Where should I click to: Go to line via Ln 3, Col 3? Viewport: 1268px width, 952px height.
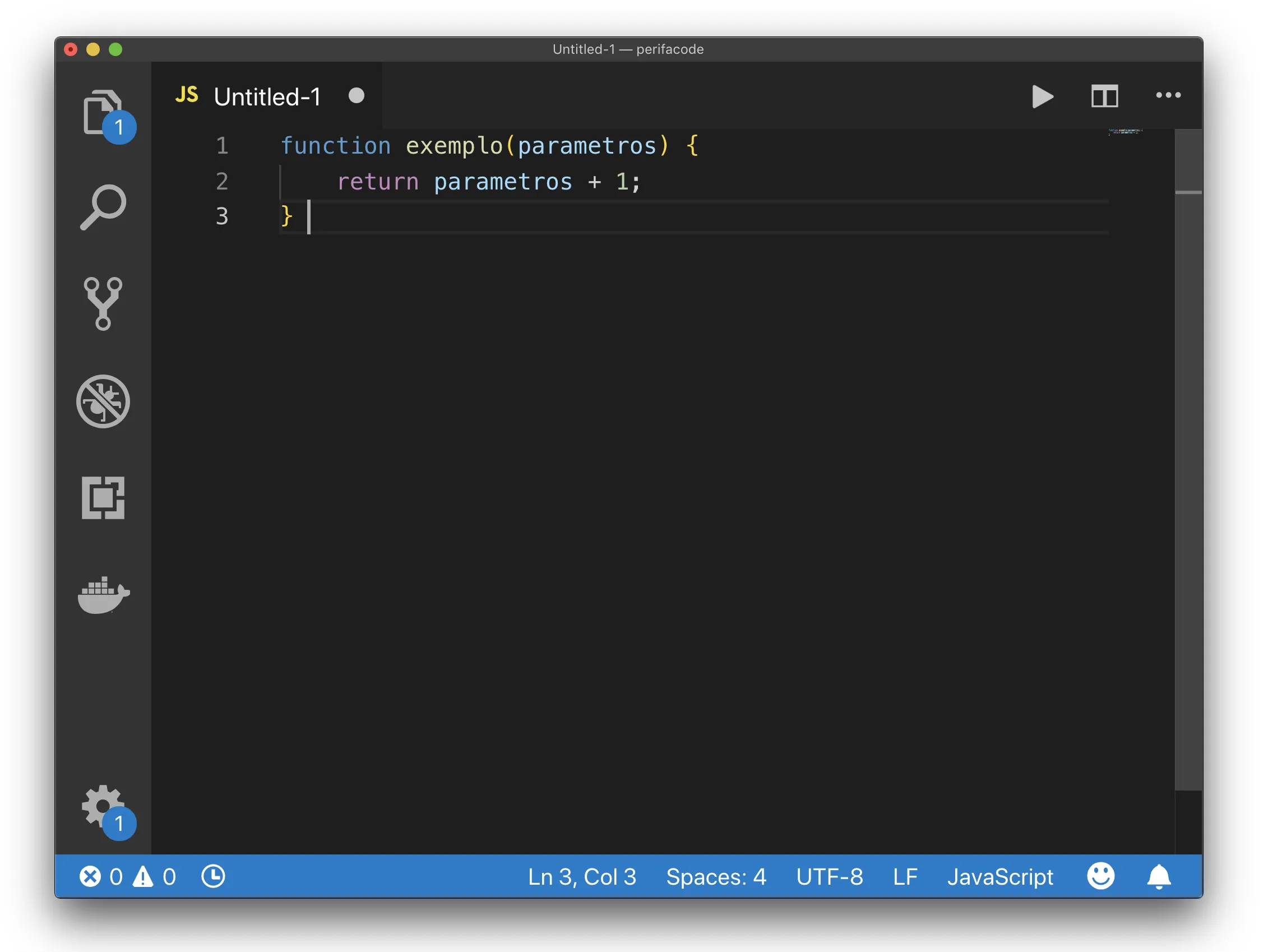pos(582,876)
